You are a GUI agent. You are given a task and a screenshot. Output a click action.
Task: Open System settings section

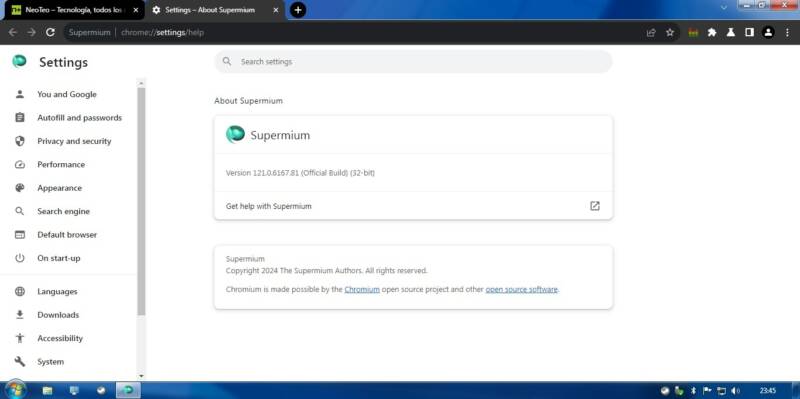pos(51,362)
